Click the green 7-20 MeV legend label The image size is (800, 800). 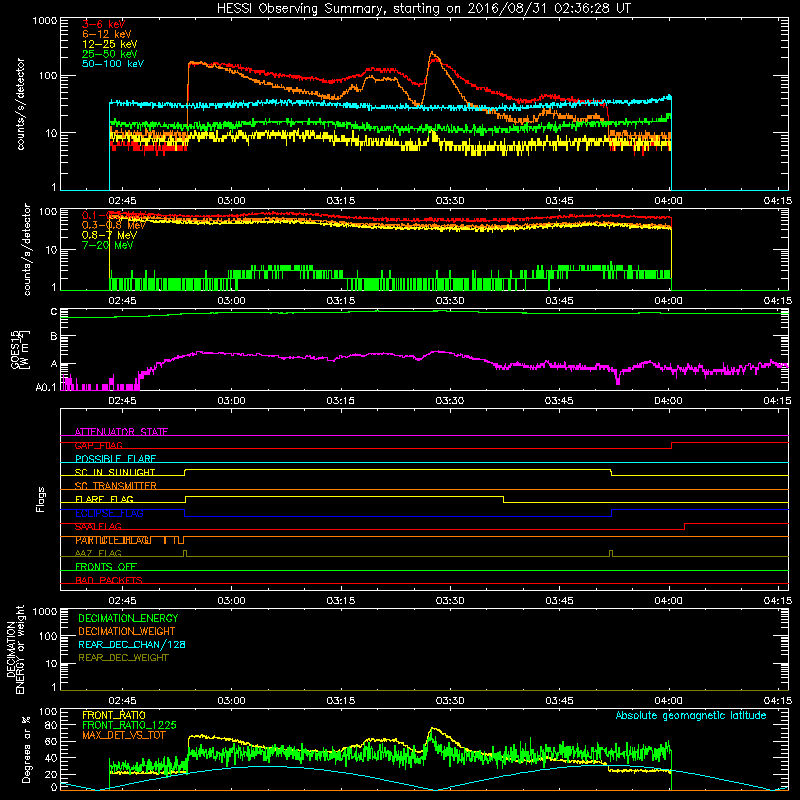tap(107, 245)
